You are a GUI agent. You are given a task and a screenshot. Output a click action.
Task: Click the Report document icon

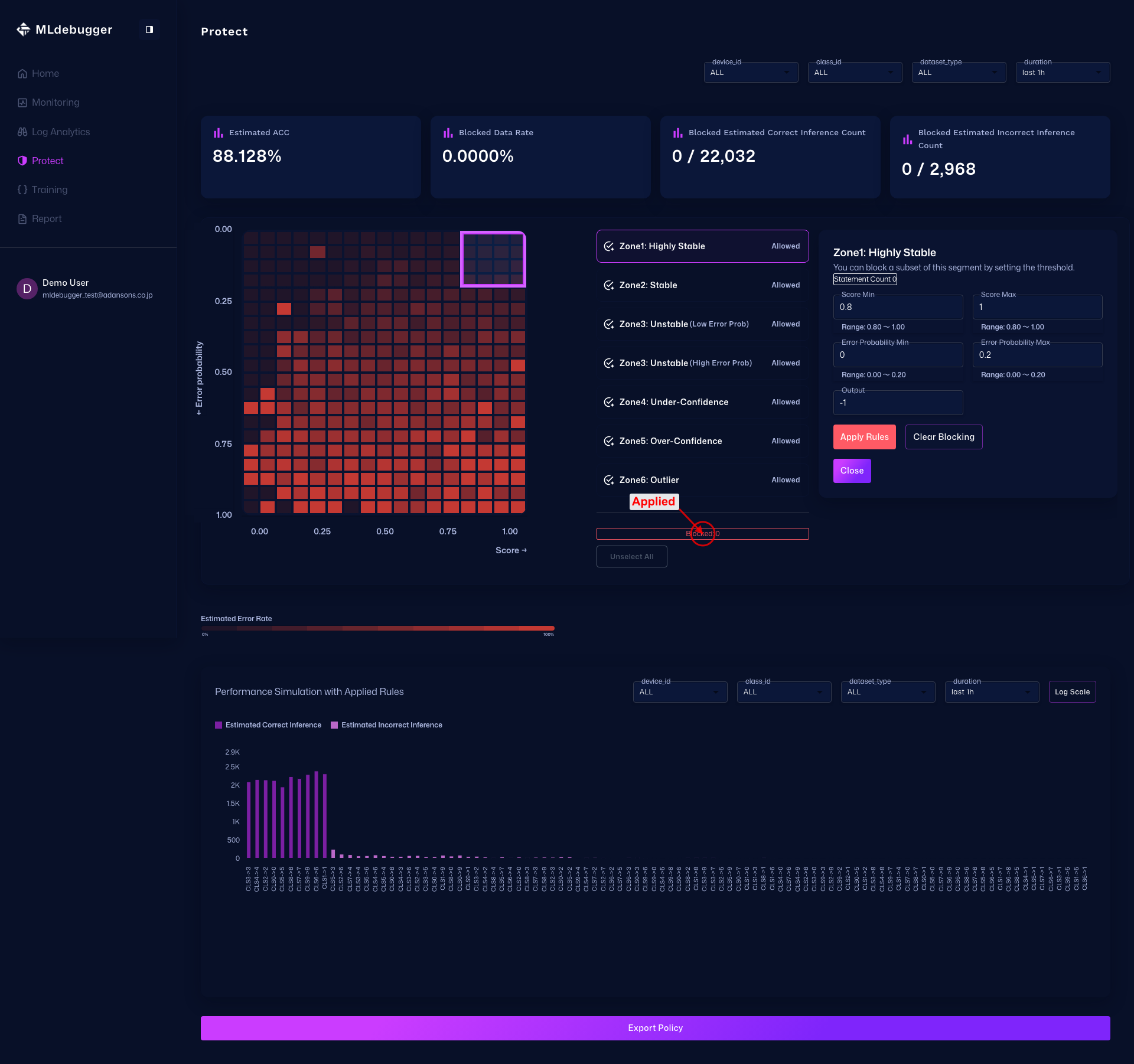(22, 219)
